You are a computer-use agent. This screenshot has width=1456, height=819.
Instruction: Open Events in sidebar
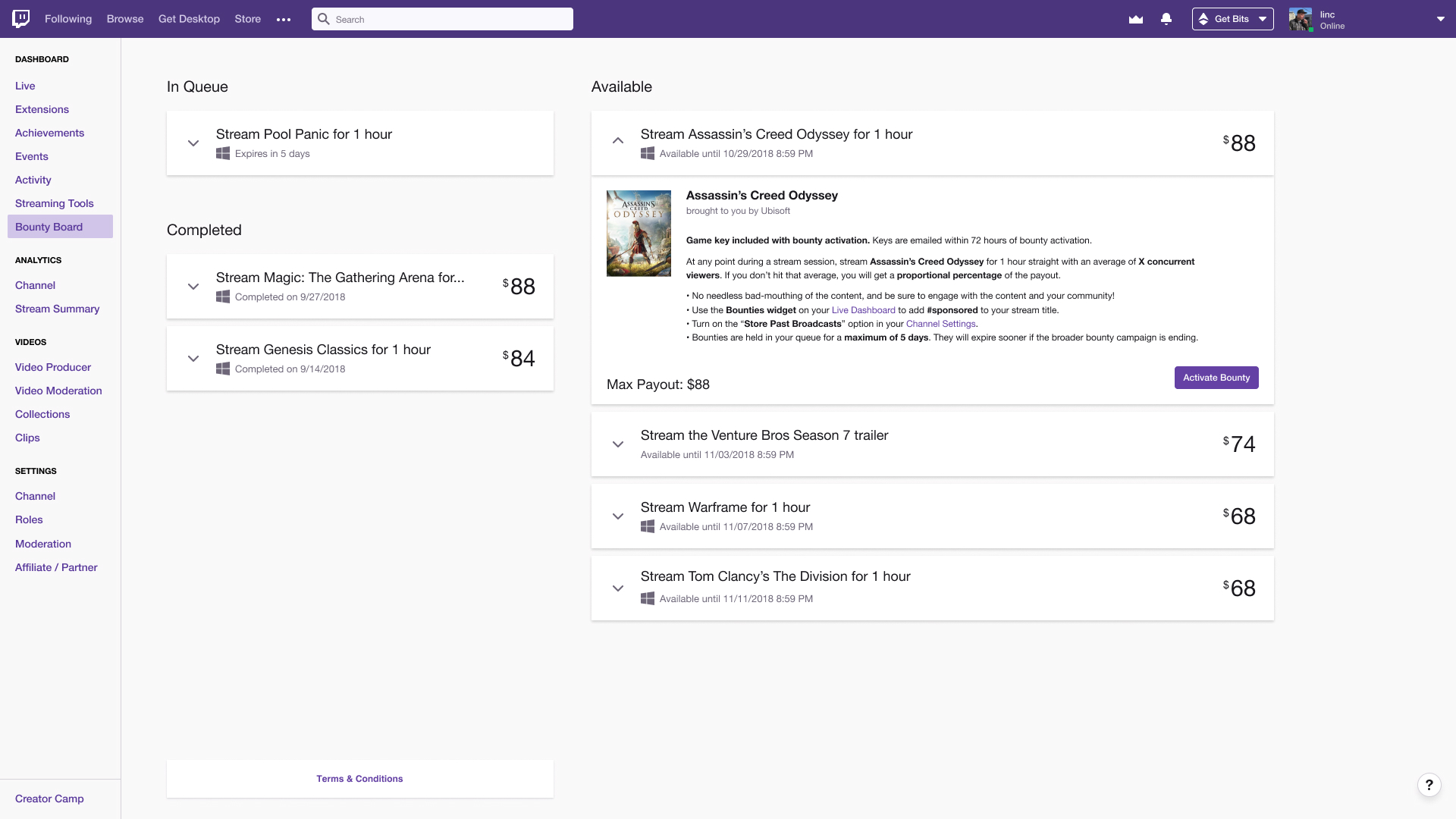click(32, 156)
